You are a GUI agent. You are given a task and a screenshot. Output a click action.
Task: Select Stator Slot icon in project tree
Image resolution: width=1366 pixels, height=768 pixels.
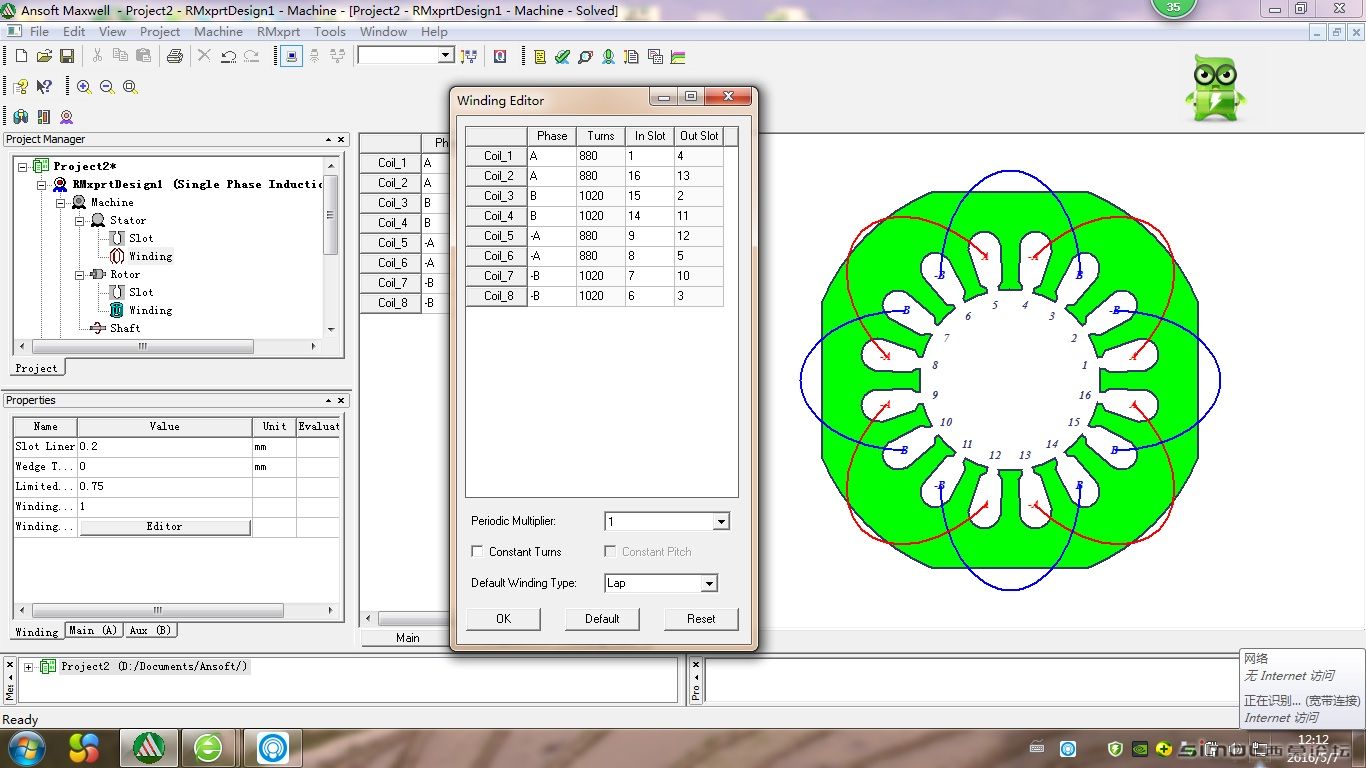(117, 238)
